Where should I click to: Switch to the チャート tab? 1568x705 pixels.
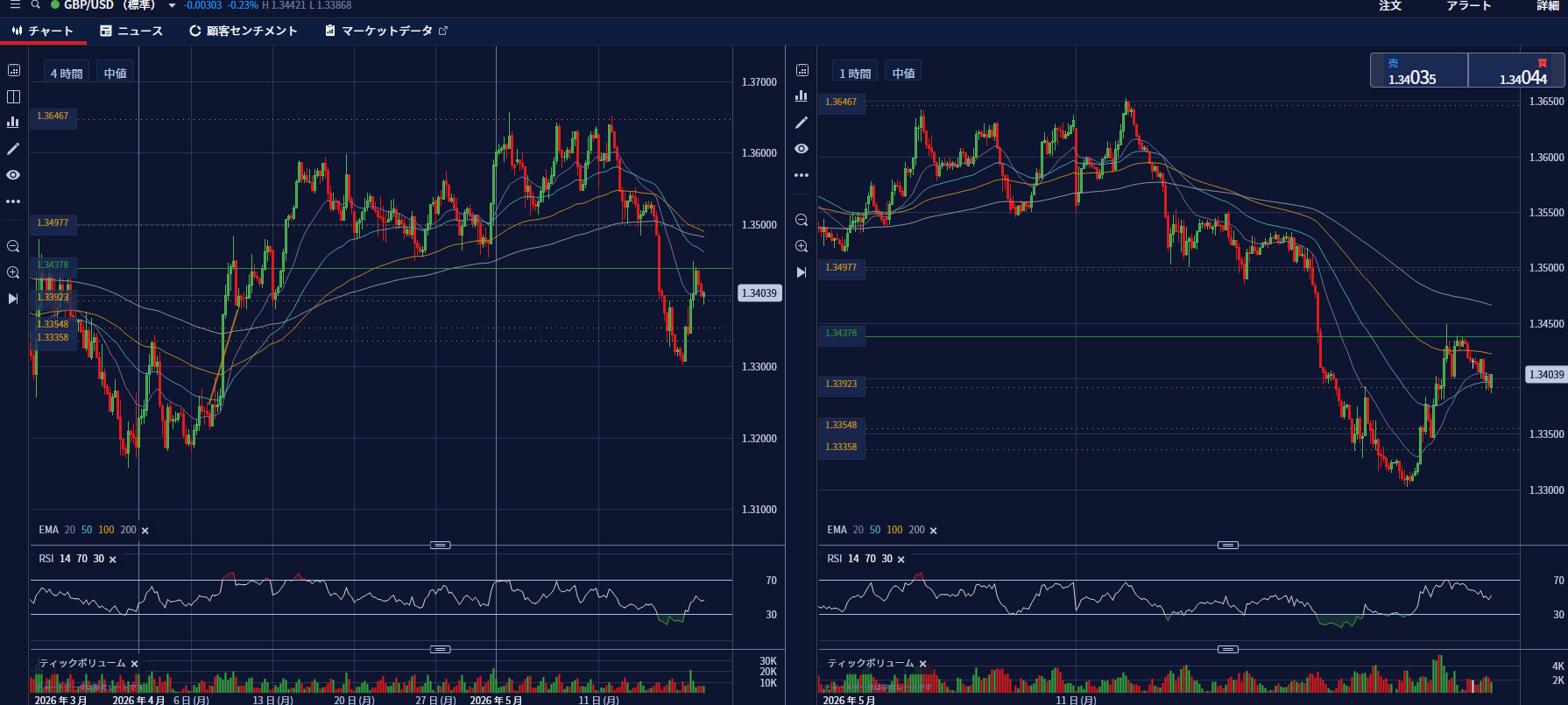(43, 31)
